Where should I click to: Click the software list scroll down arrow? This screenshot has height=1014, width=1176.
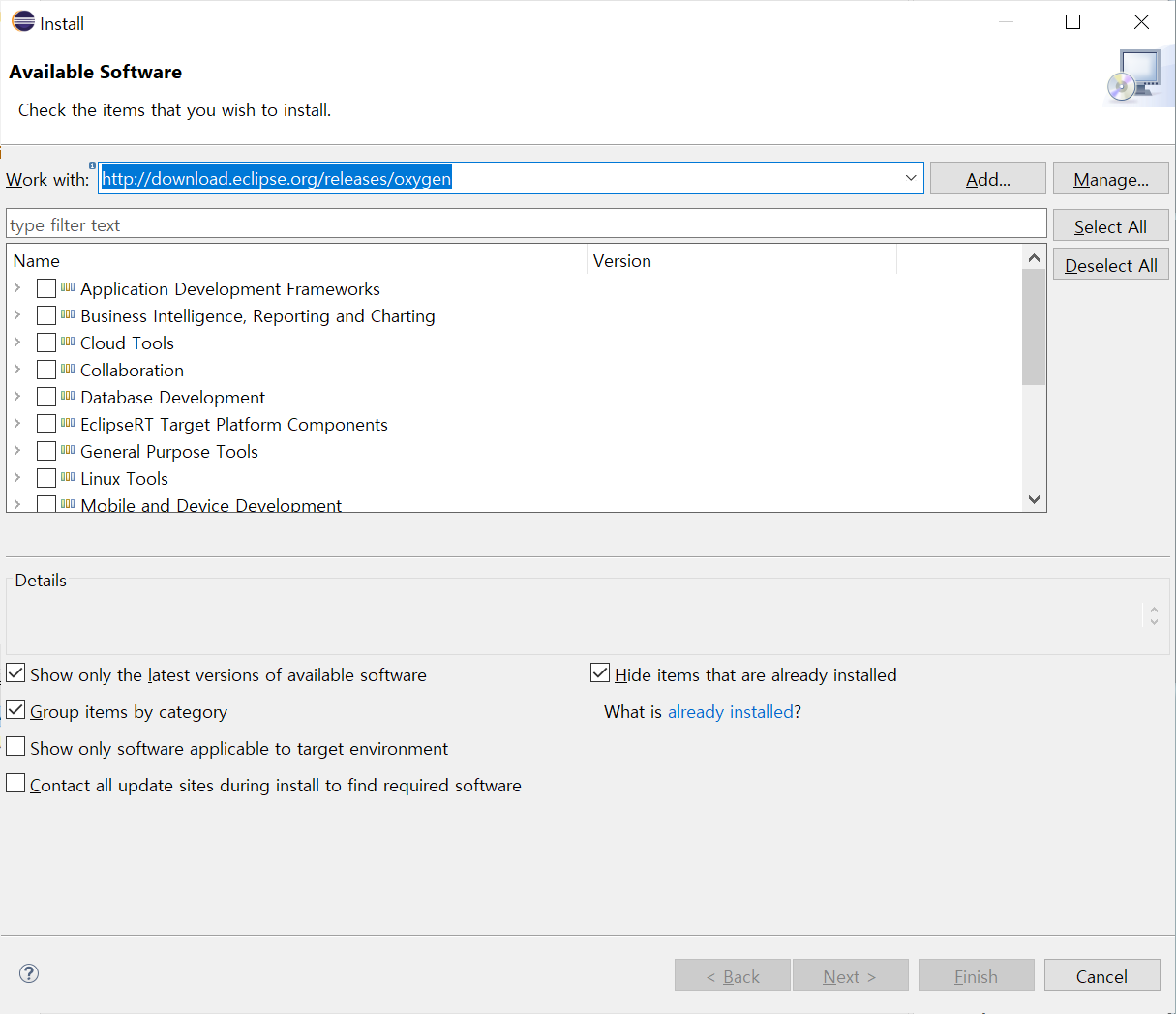coord(1034,499)
